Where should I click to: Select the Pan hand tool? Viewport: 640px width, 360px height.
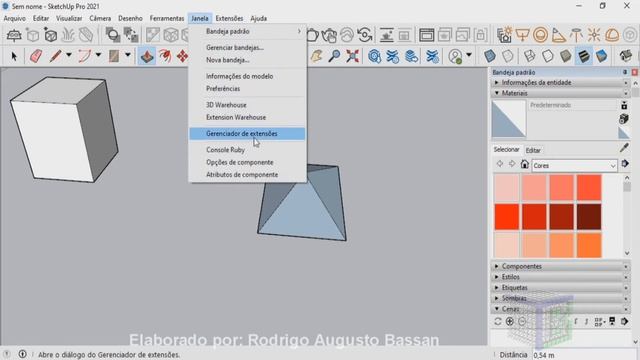coord(317,56)
